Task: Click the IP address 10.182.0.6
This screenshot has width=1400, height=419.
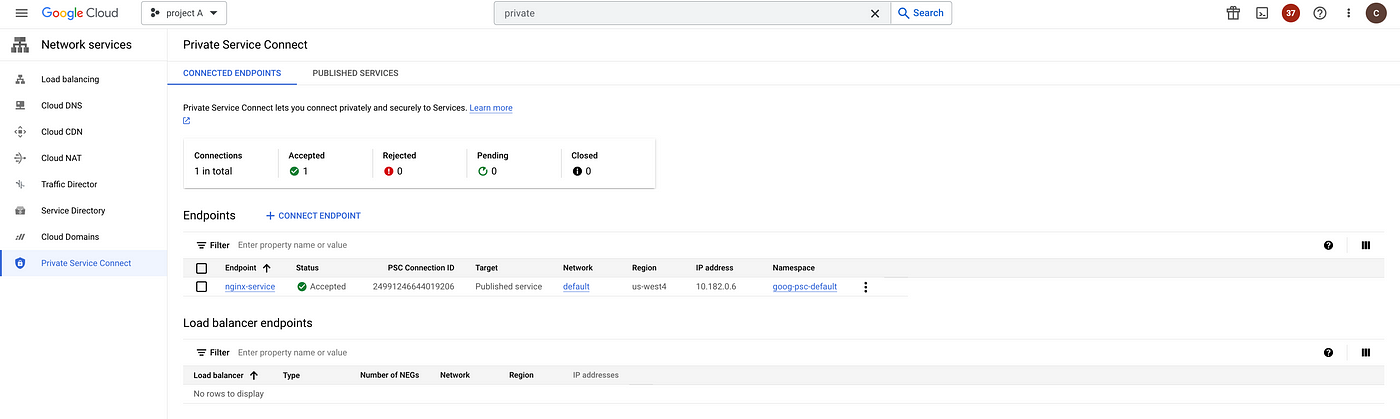Action: click(717, 287)
